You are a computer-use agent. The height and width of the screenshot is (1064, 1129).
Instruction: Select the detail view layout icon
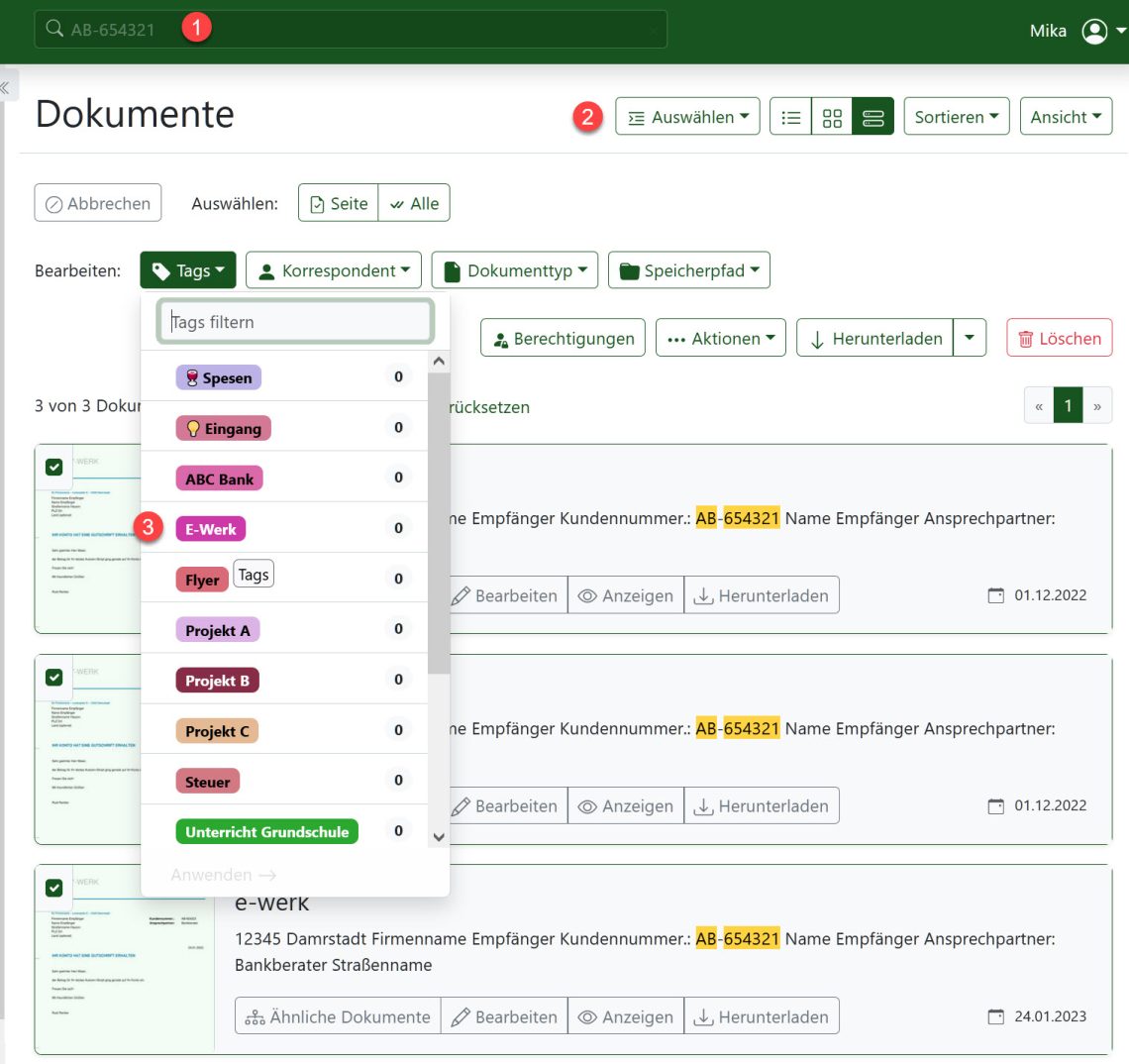(x=872, y=116)
